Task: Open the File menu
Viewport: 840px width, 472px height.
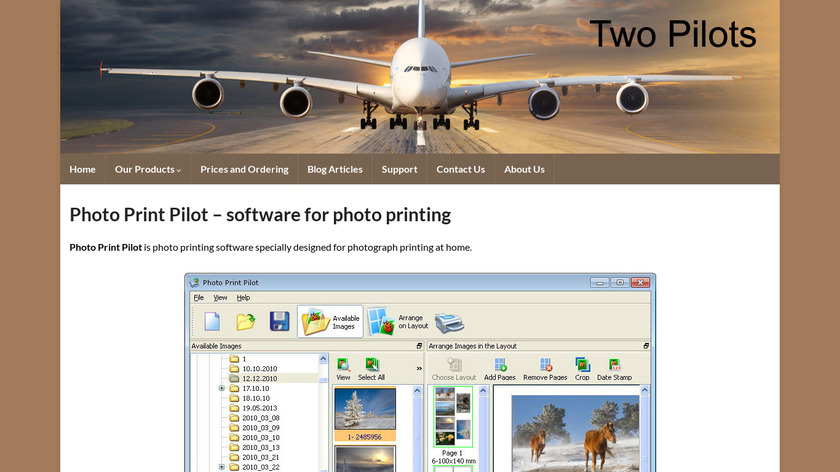Action: [x=199, y=298]
